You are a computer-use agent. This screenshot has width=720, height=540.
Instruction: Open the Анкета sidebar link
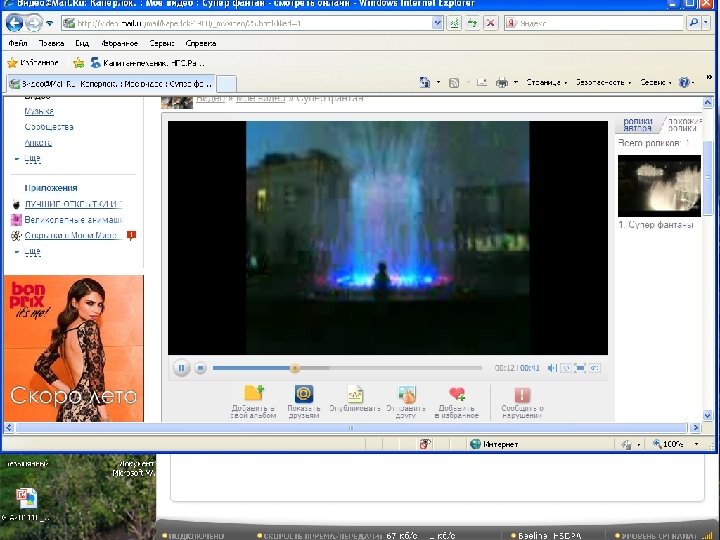[x=38, y=143]
